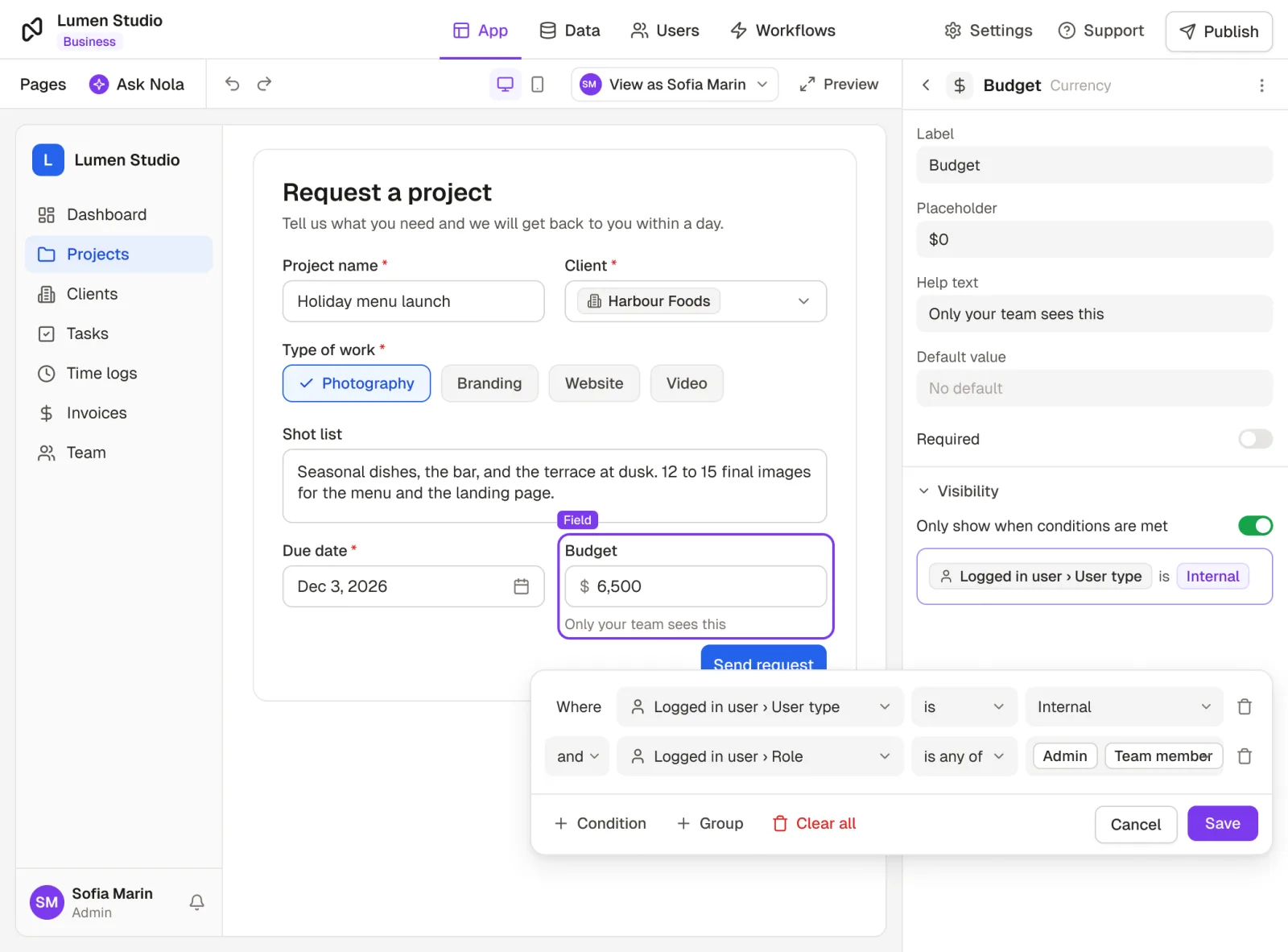Switch to desktop view icon

[x=506, y=85]
